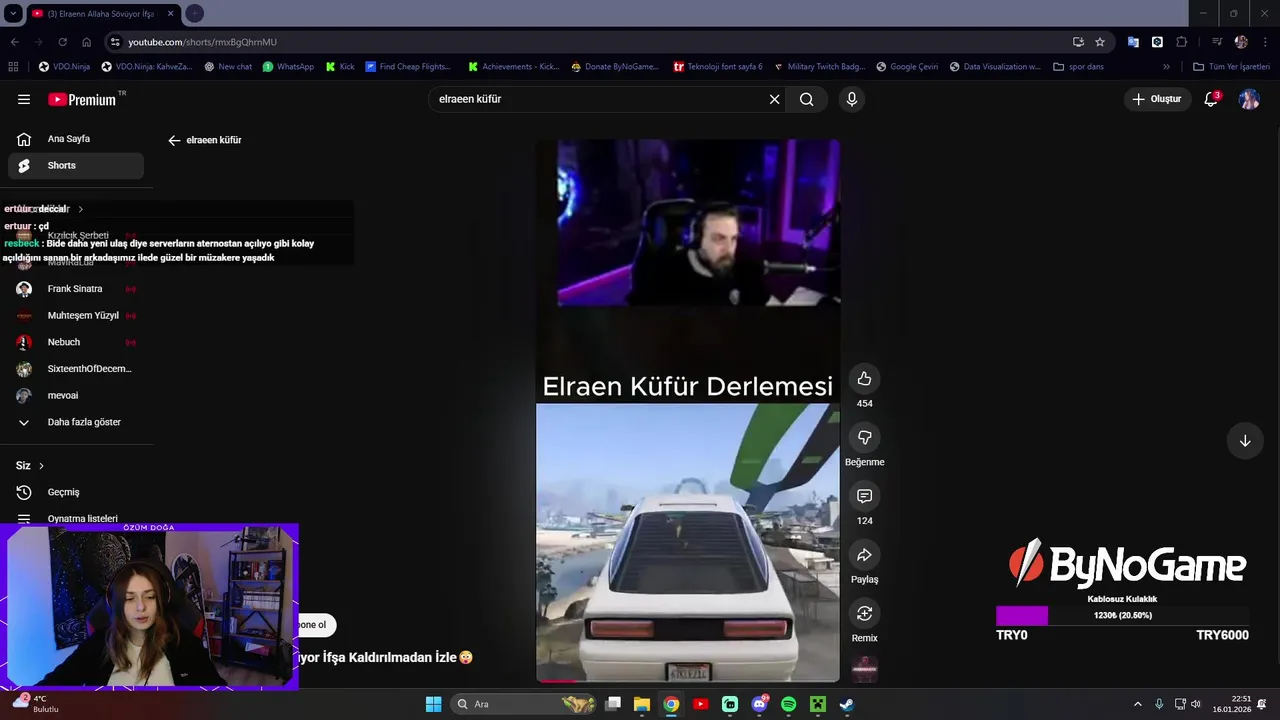
Task: Like the short with thumbs up
Action: point(864,379)
